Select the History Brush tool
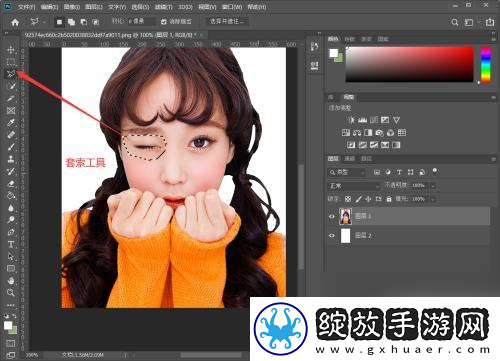The width and height of the screenshot is (500, 361). pos(11,171)
